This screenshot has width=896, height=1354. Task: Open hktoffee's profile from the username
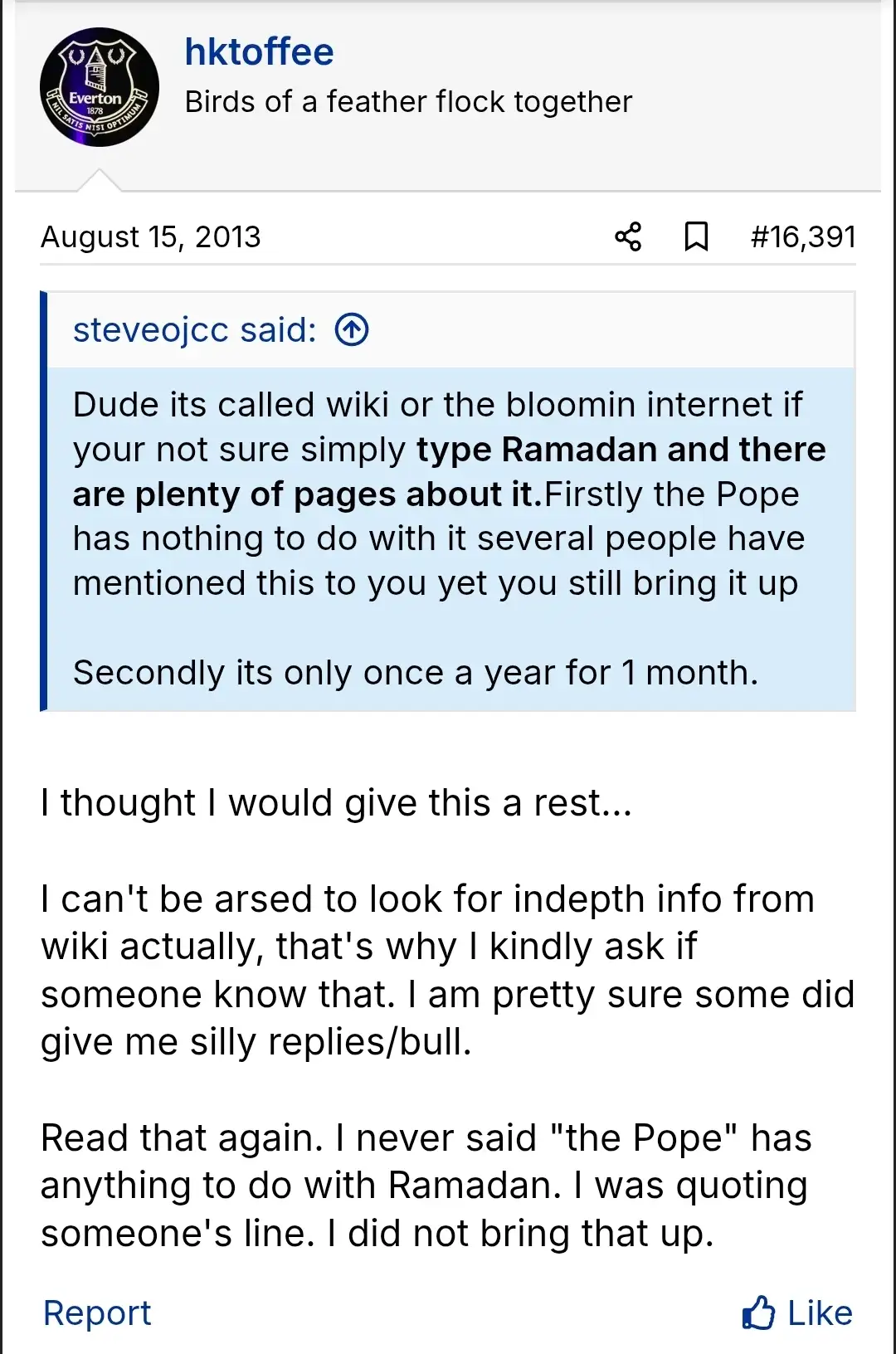pos(259,52)
